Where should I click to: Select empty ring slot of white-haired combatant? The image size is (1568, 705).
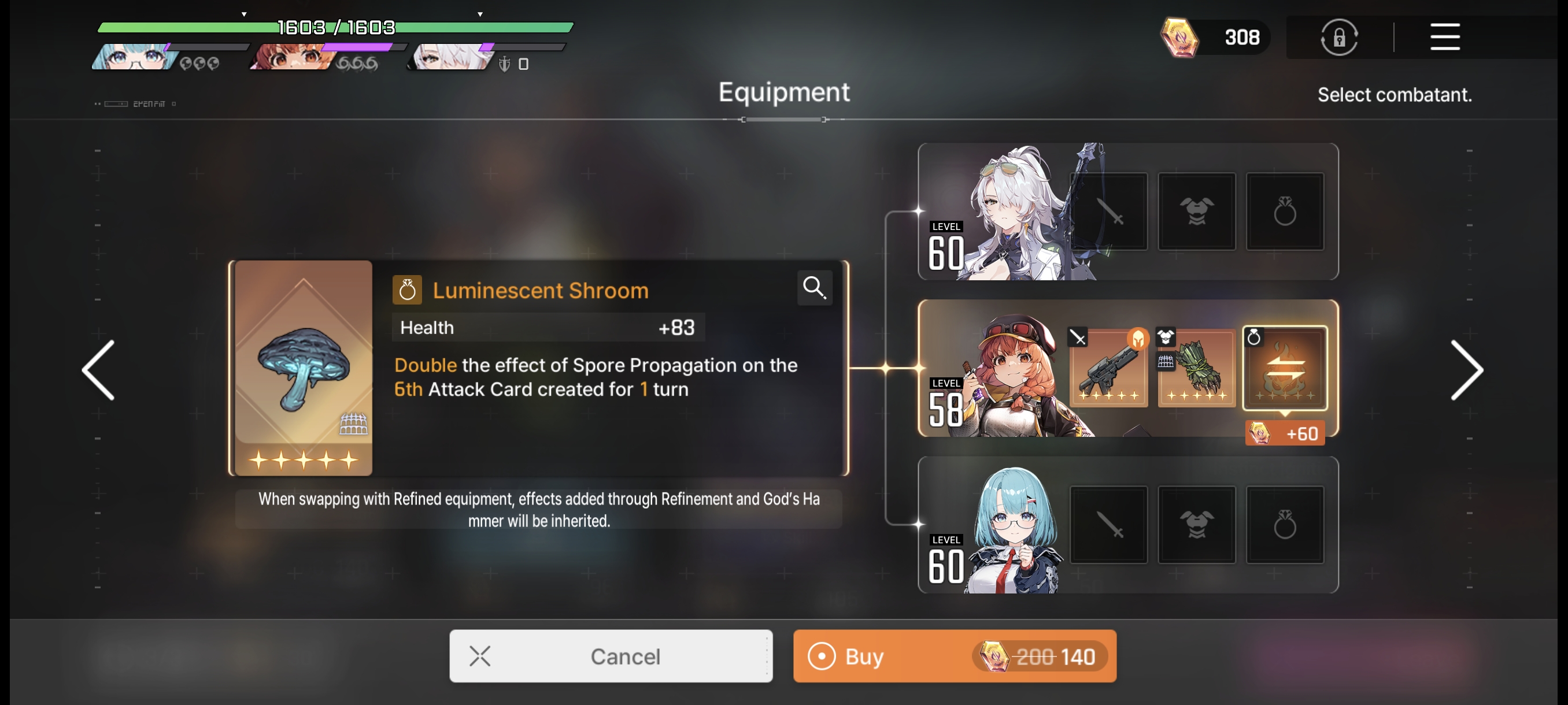coord(1284,211)
